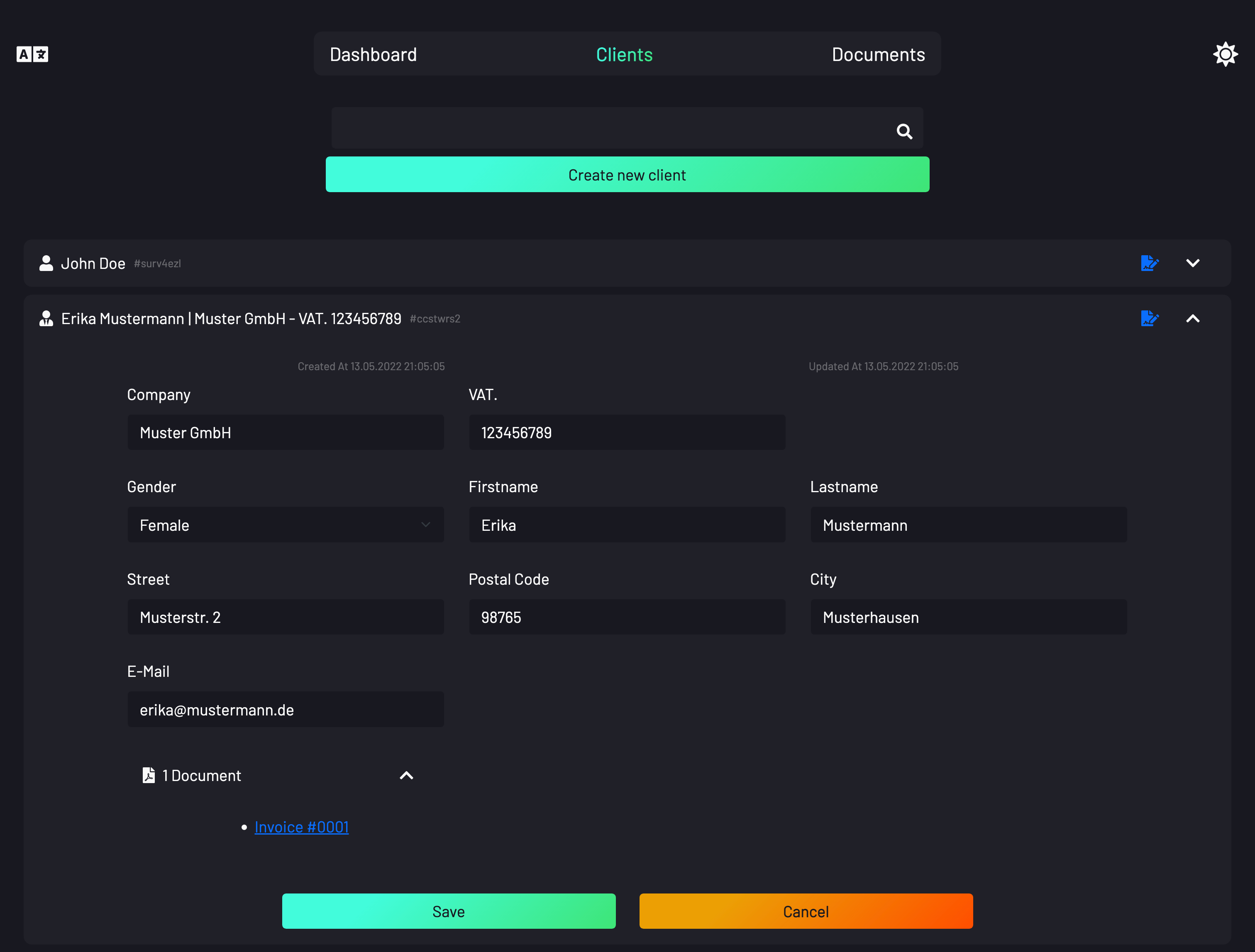Click Erika Mustermann's business person icon
The width and height of the screenshot is (1255, 952).
point(46,318)
